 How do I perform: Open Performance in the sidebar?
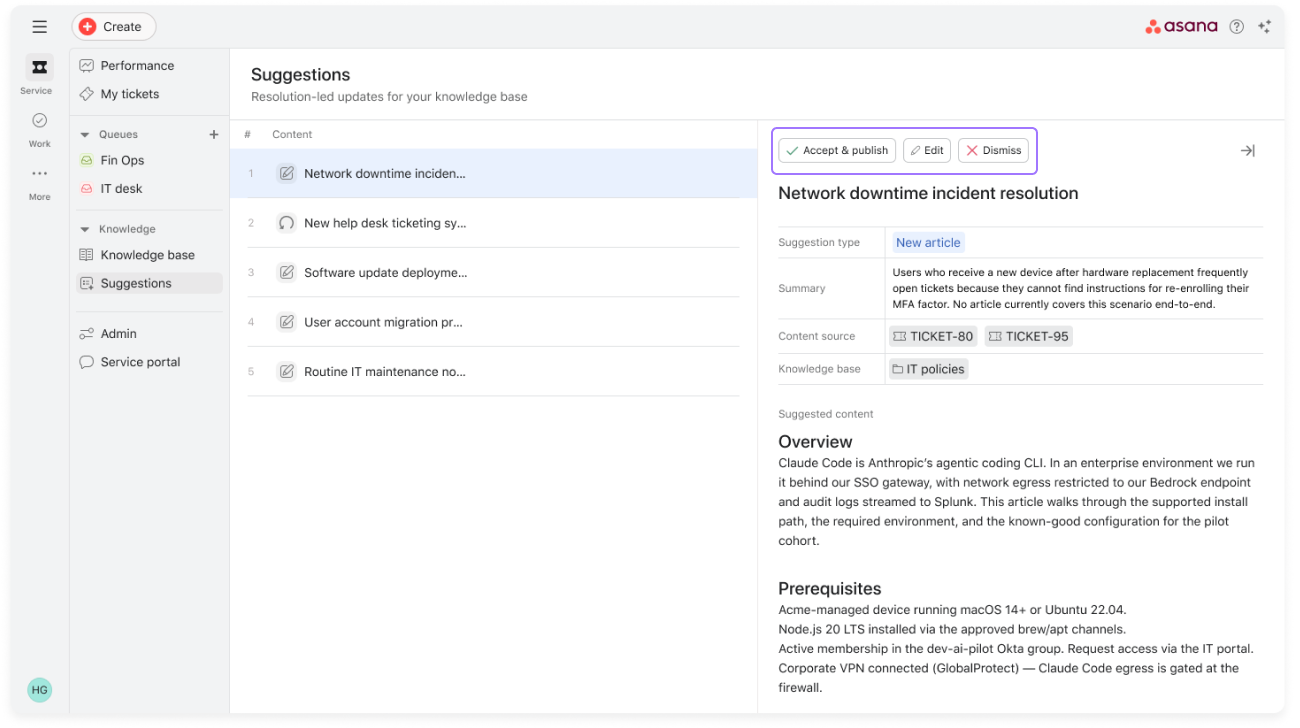(149, 66)
